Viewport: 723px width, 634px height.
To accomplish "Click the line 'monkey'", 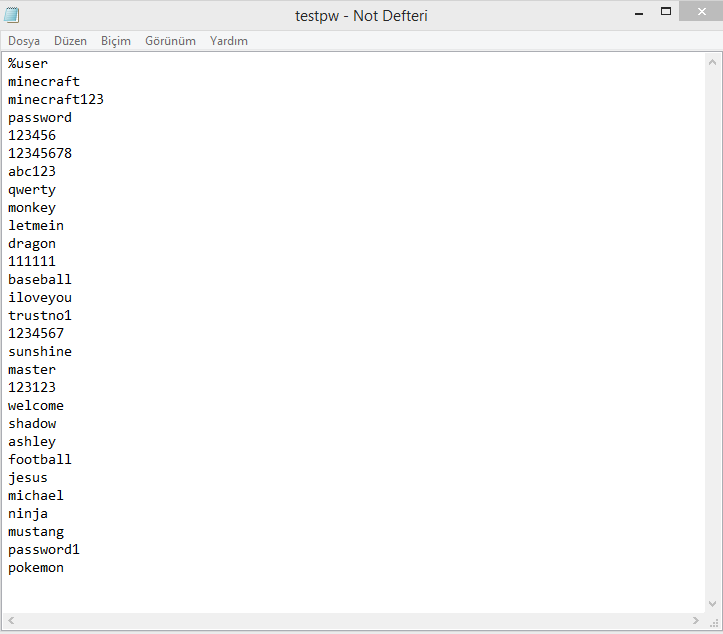I will (x=32, y=208).
